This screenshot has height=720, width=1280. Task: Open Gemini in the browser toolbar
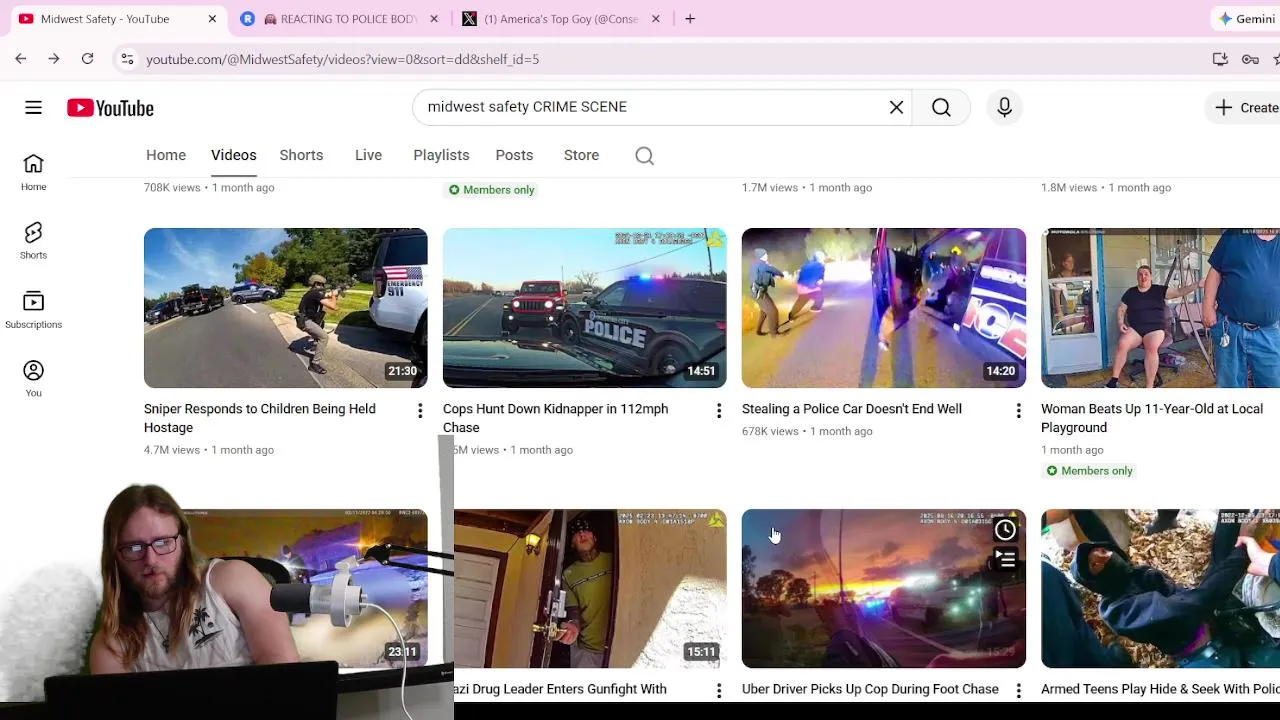pyautogui.click(x=1246, y=19)
